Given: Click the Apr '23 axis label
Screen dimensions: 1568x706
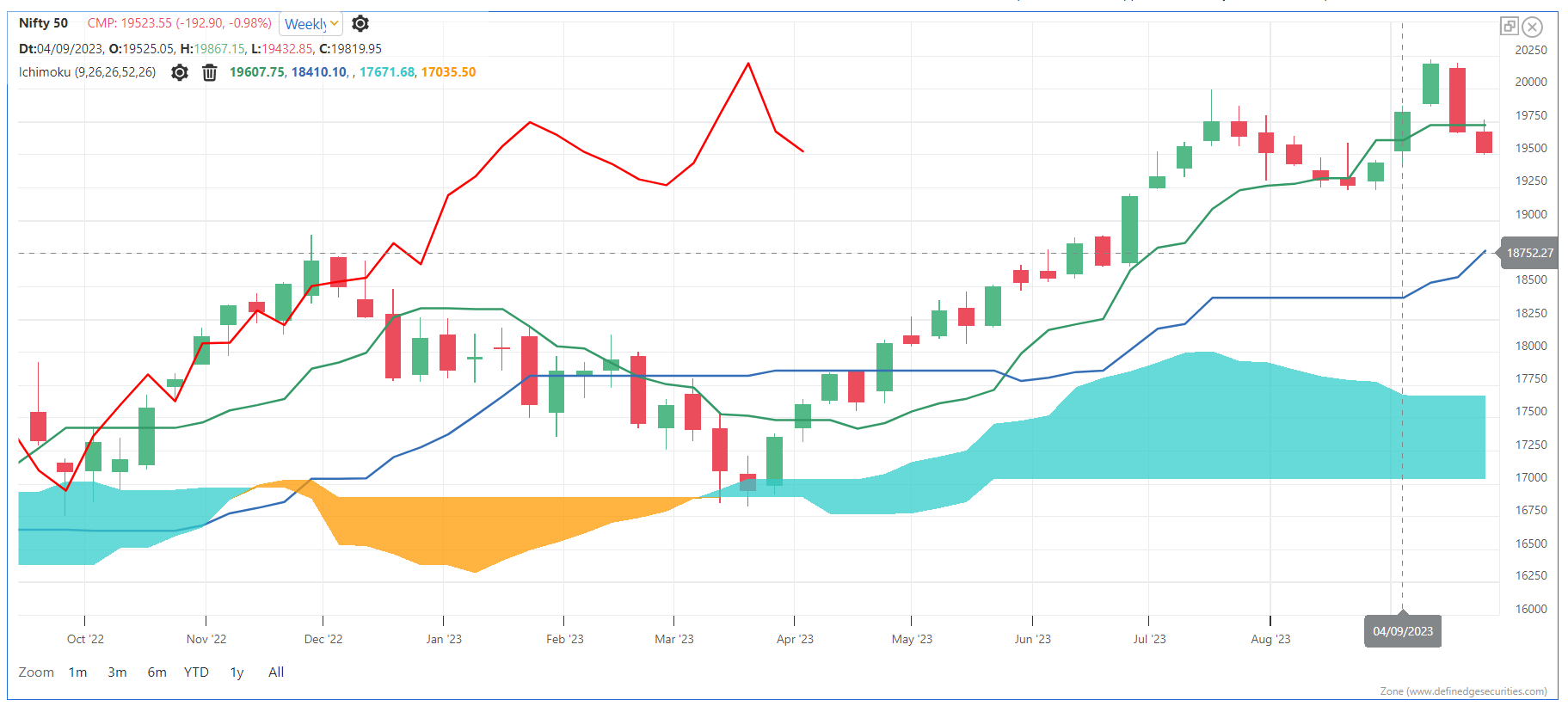Looking at the screenshot, I should tap(795, 639).
